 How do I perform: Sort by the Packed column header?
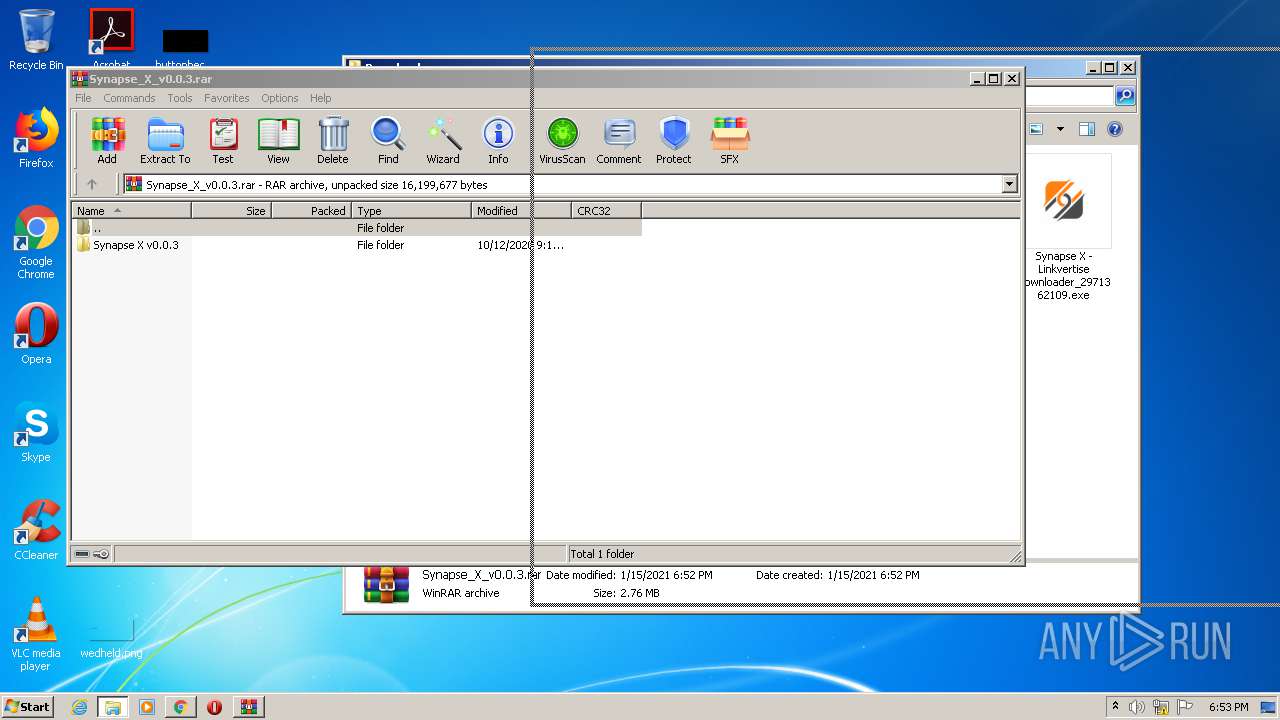311,211
